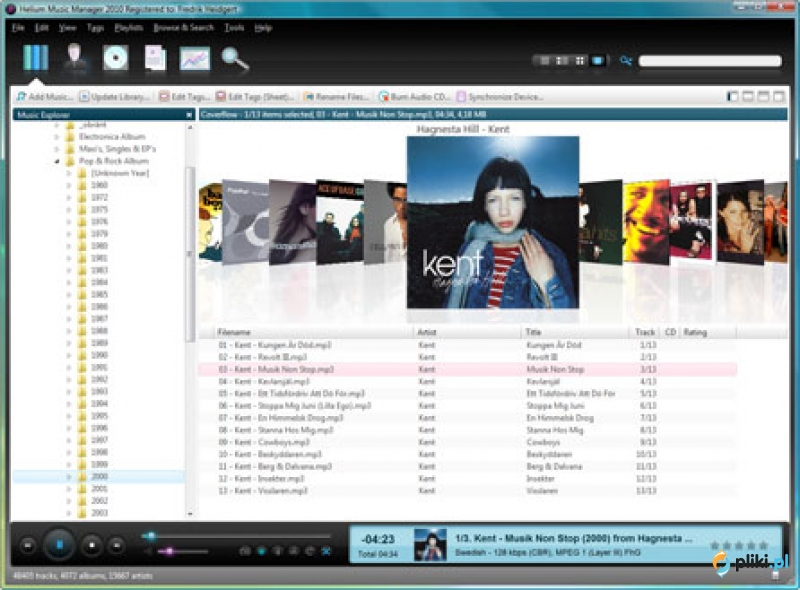
Task: Toggle the third panel layout icon at toolbar right
Action: [x=763, y=96]
